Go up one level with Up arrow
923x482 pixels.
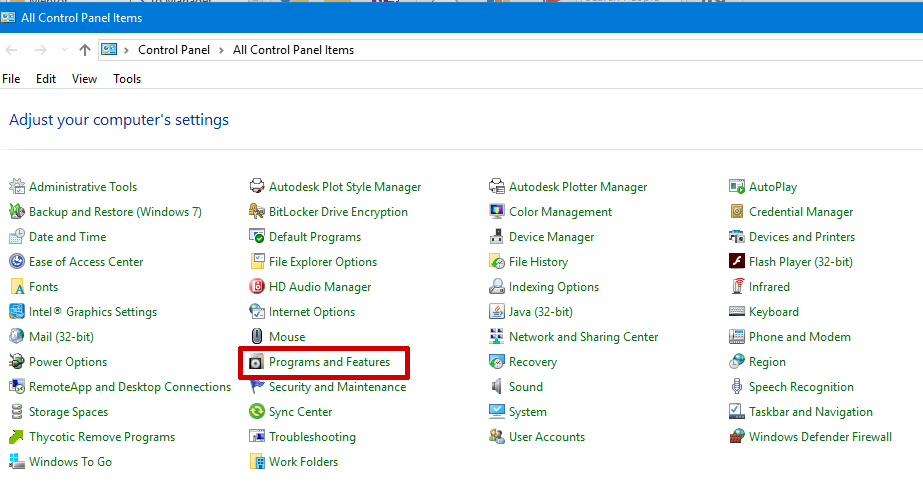pos(85,50)
